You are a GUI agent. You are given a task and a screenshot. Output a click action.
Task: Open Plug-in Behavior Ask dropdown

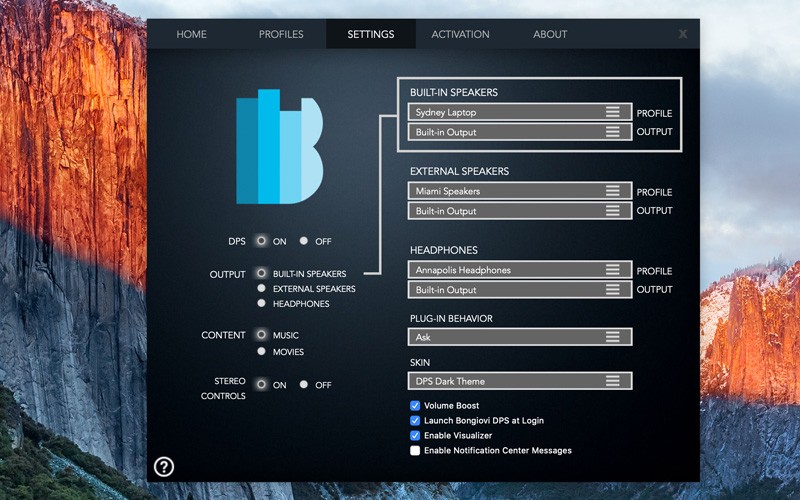pyautogui.click(x=520, y=337)
